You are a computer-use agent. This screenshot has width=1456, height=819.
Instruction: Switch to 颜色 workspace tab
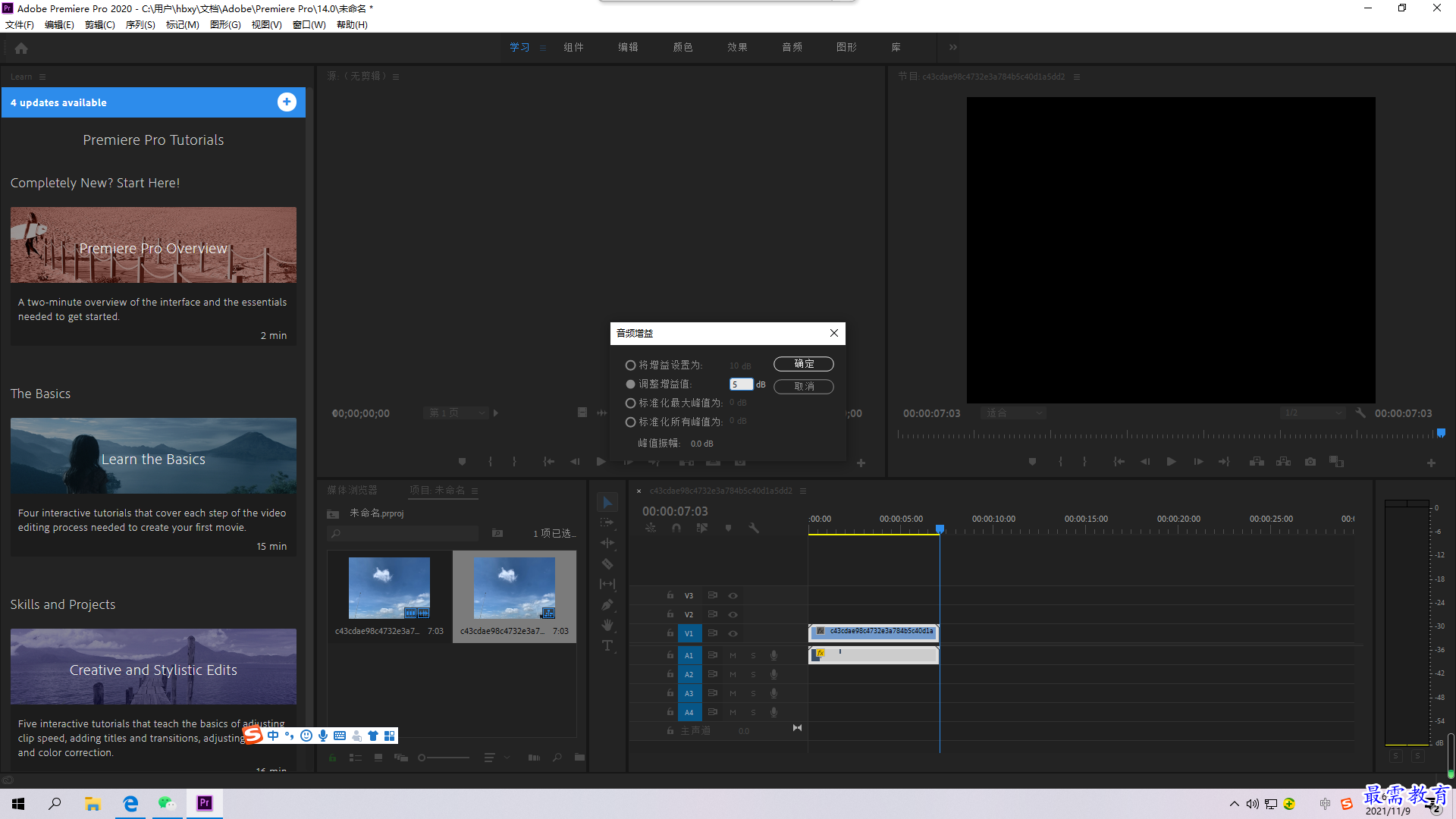click(x=682, y=47)
